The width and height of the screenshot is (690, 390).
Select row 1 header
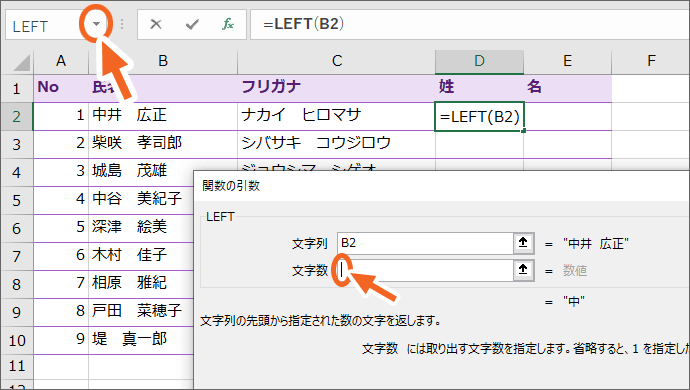pos(17,88)
